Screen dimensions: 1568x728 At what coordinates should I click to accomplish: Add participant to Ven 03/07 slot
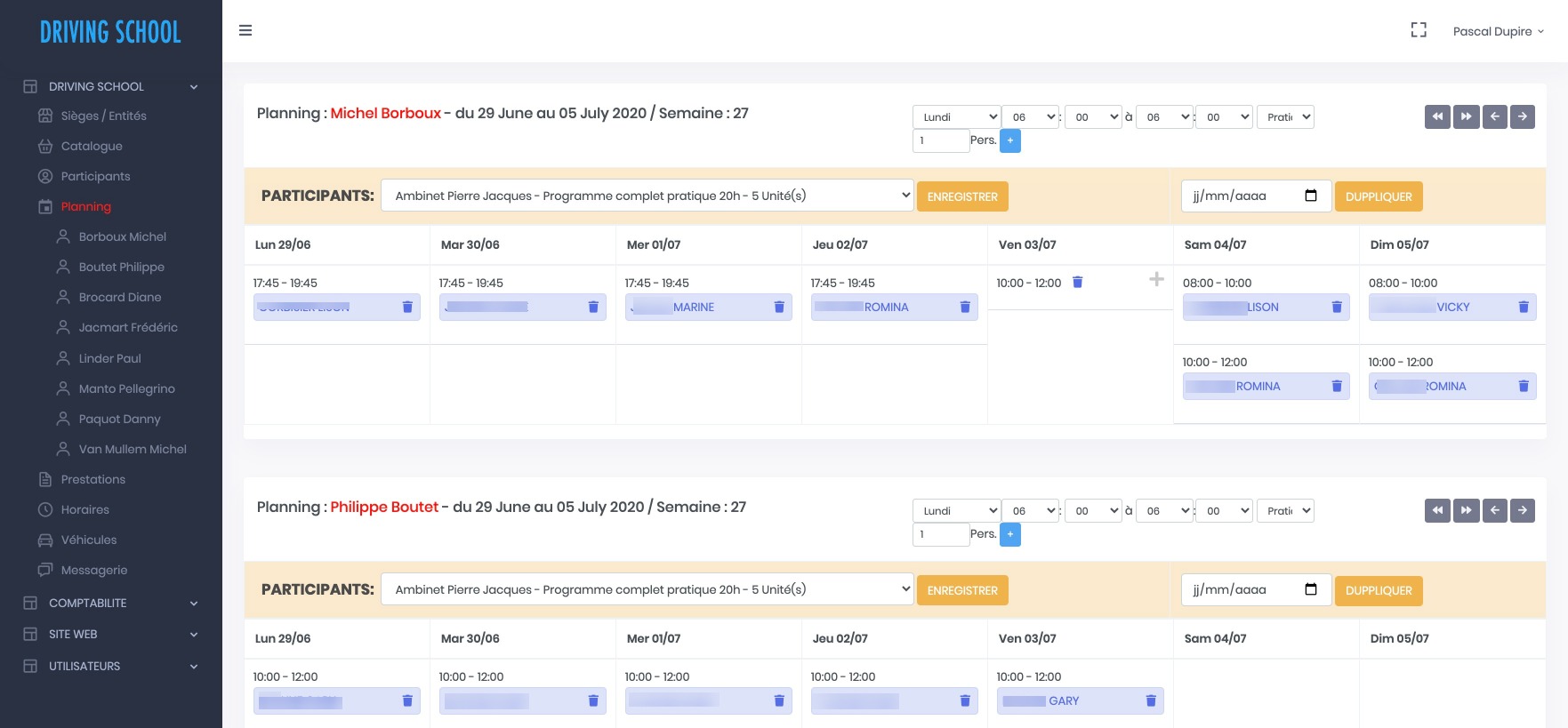[1156, 279]
